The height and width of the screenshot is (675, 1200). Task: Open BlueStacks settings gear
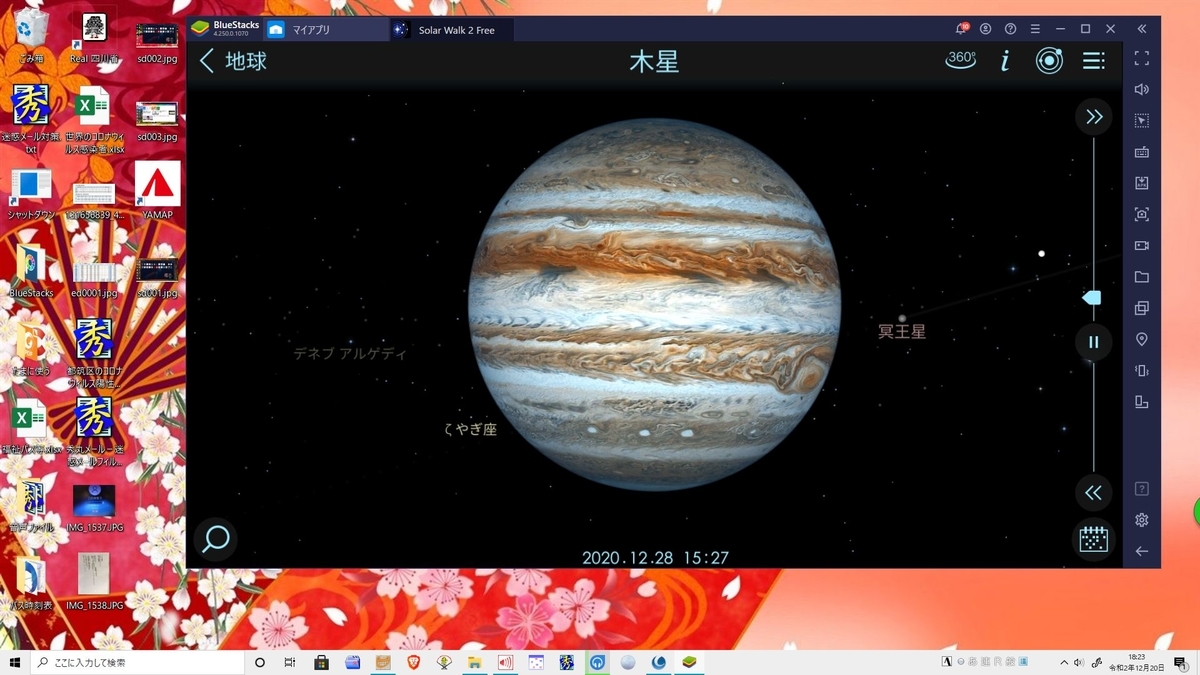pos(1141,520)
